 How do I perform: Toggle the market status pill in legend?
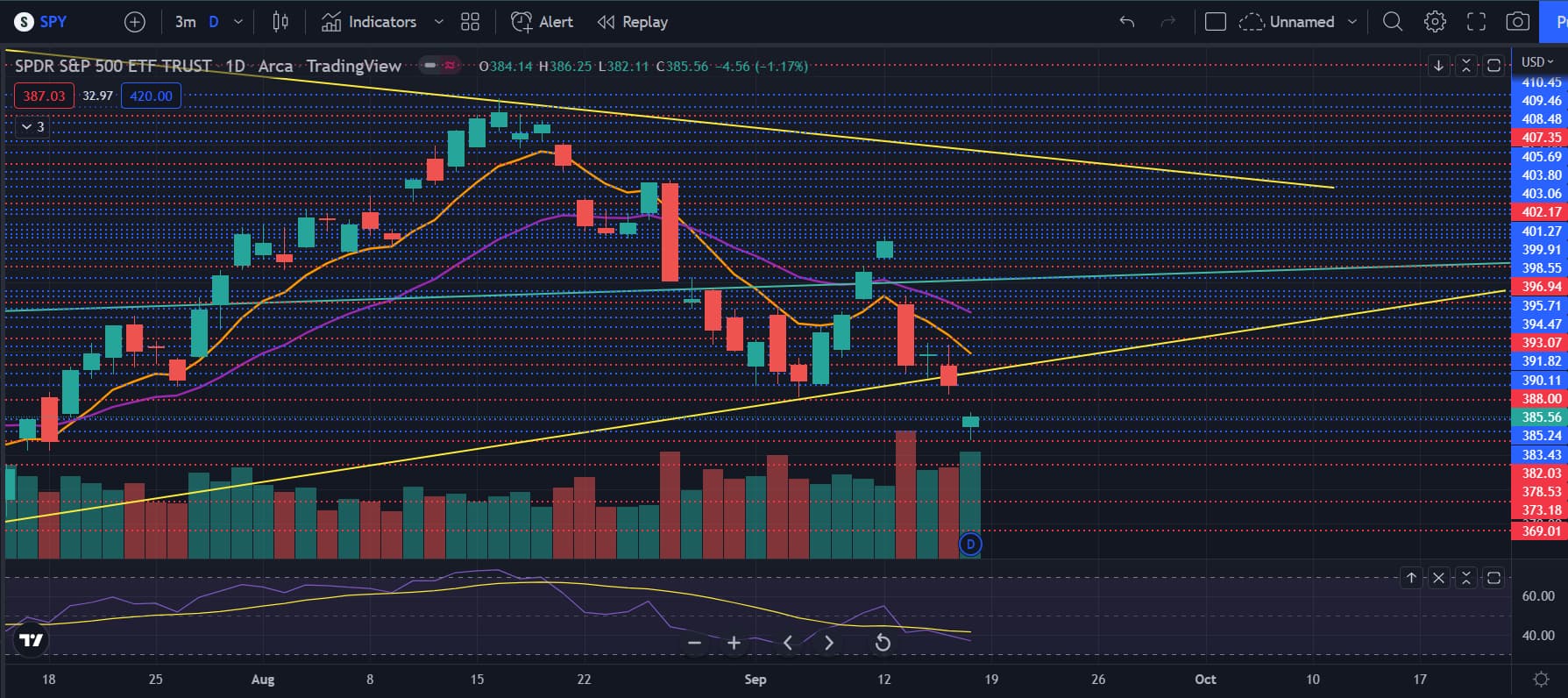point(441,66)
